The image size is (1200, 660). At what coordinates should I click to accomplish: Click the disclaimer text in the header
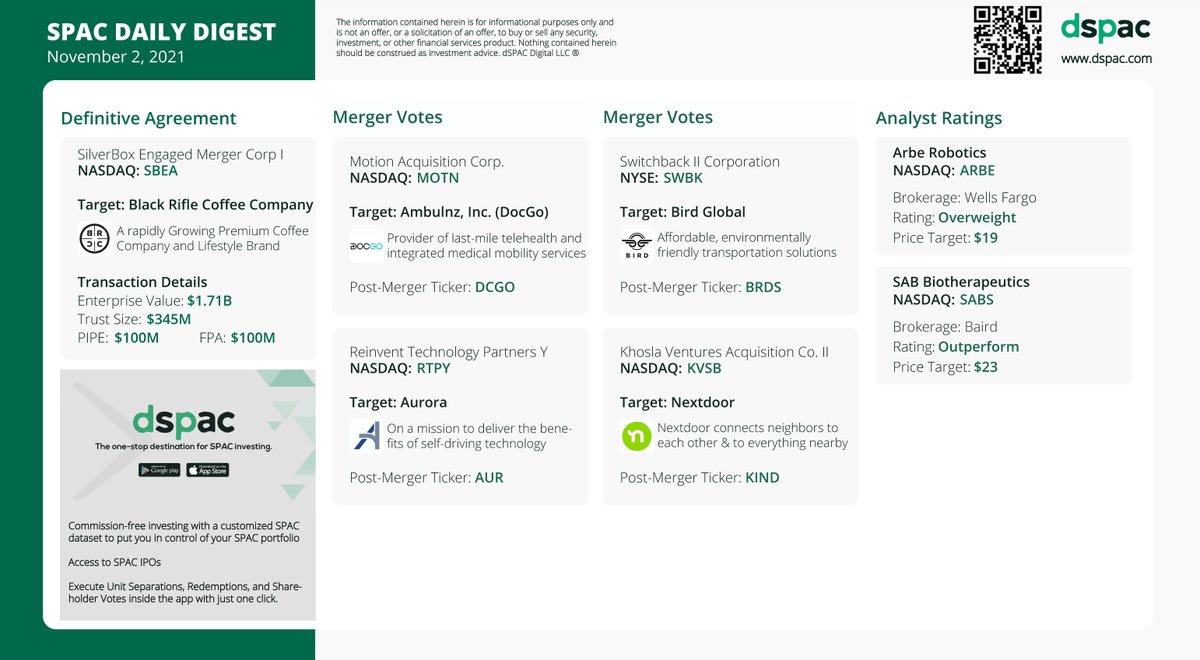[x=476, y=37]
